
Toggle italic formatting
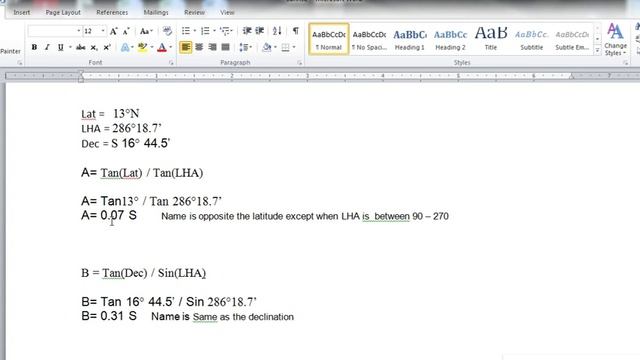47,47
